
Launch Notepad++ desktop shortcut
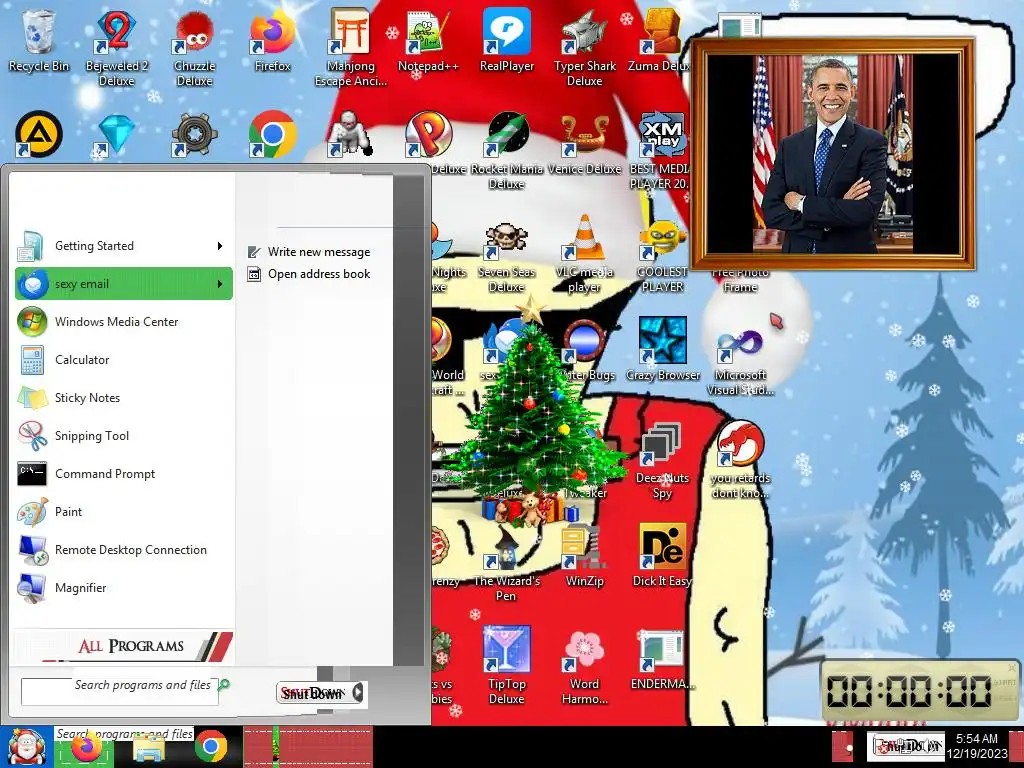pos(428,42)
